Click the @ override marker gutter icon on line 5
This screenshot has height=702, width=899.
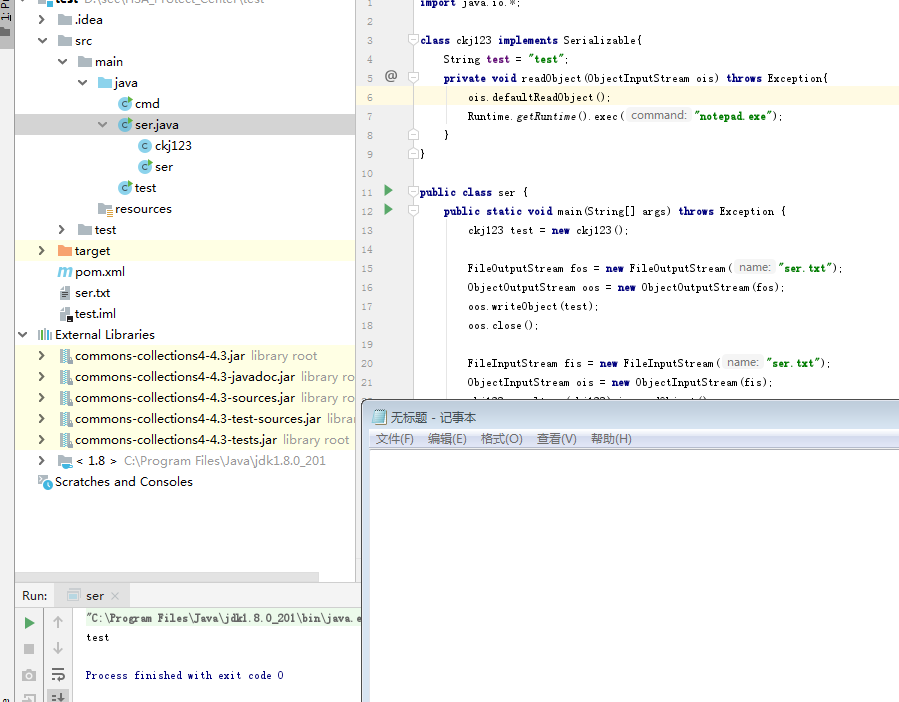[390, 76]
